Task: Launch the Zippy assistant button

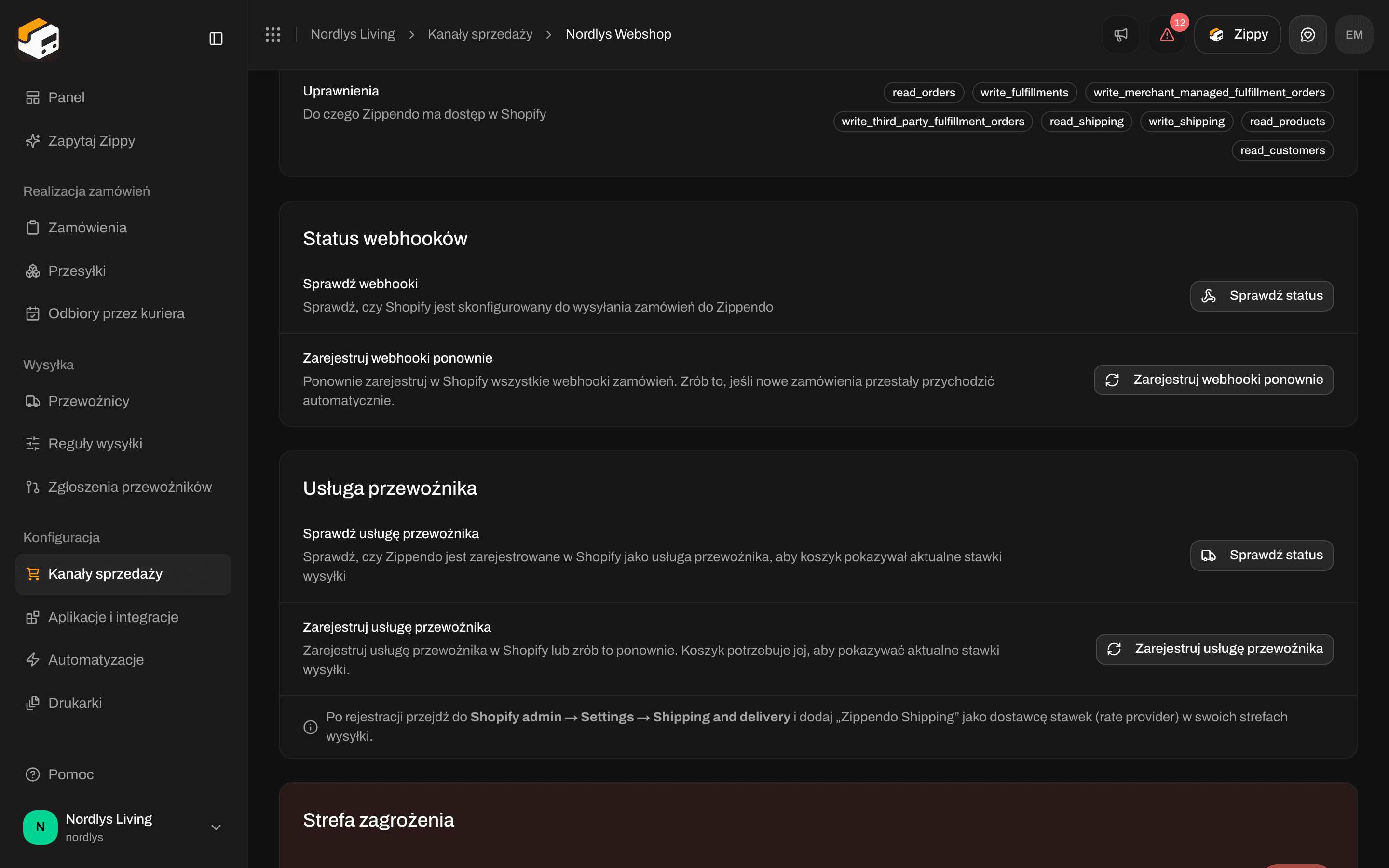Action: (1237, 34)
